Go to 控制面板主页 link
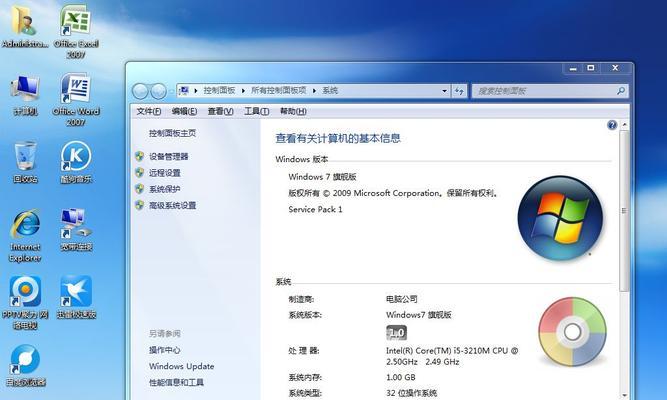The width and height of the screenshot is (667, 400). pos(172,133)
